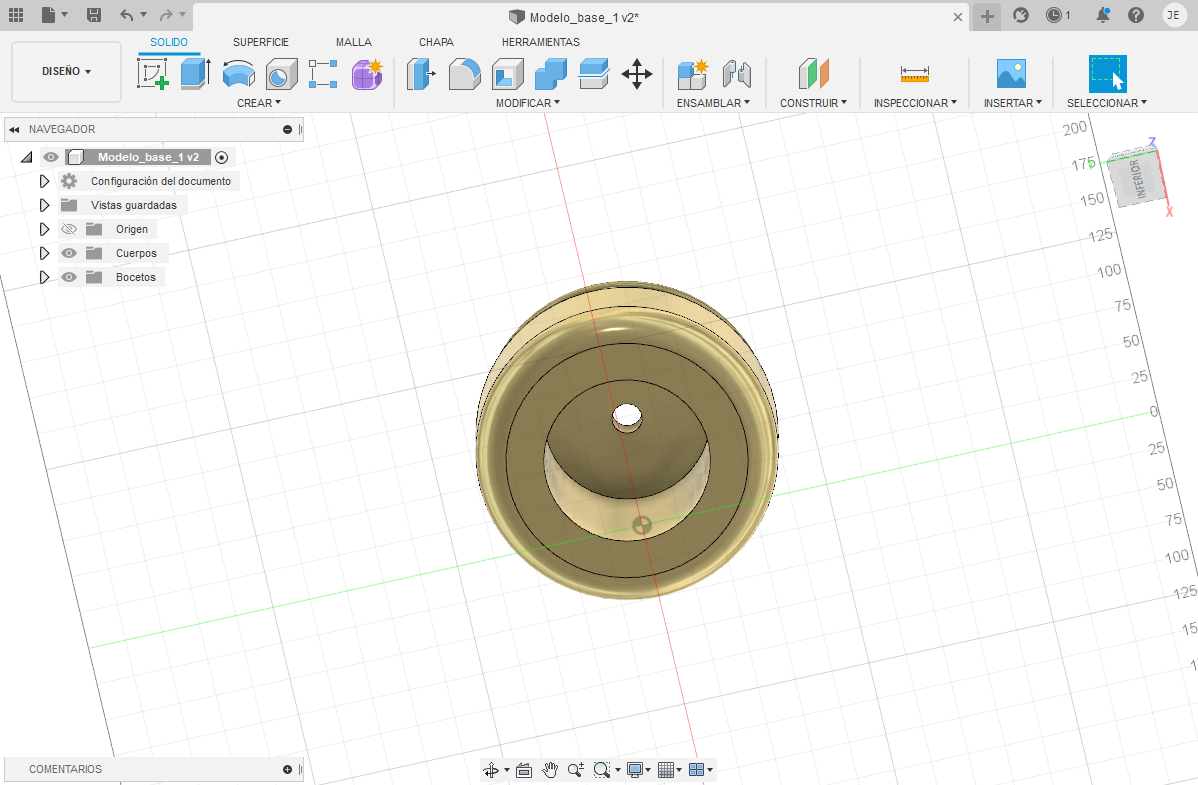
Task: Select the Combine tool
Action: pyautogui.click(x=551, y=74)
